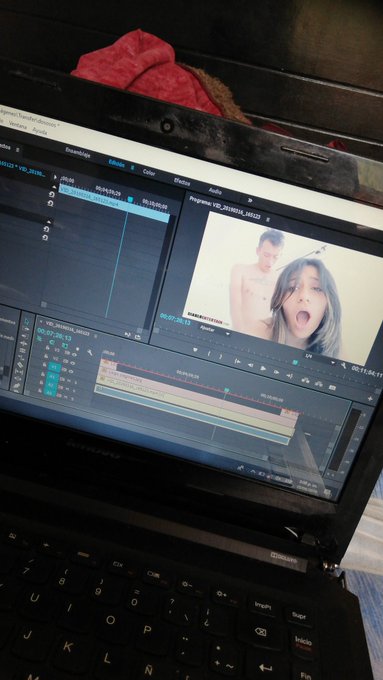The width and height of the screenshot is (383, 680).
Task: Toggle the A2 track target button
Action: click(x=51, y=385)
